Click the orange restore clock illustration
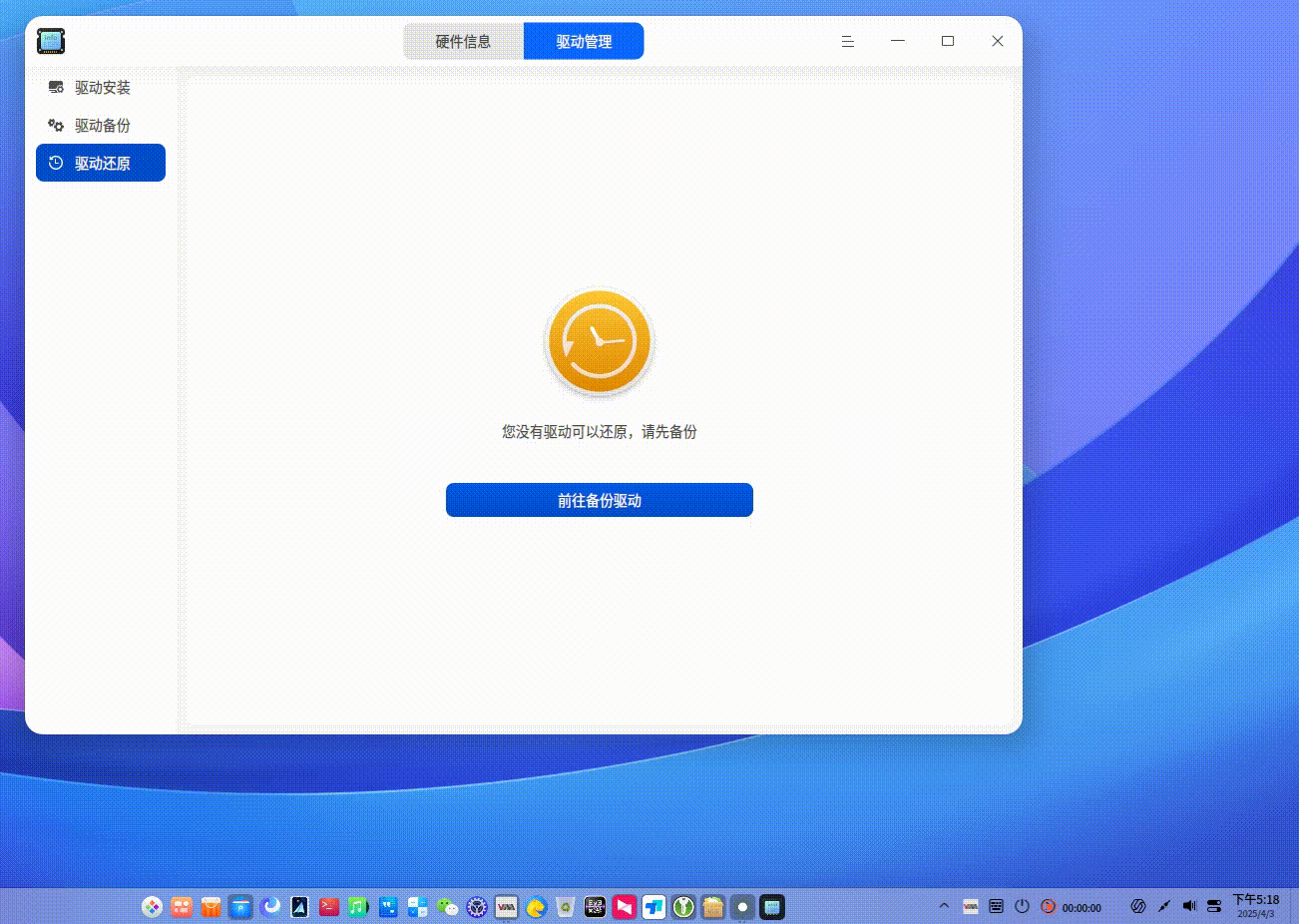Image resolution: width=1299 pixels, height=924 pixels. pyautogui.click(x=600, y=342)
